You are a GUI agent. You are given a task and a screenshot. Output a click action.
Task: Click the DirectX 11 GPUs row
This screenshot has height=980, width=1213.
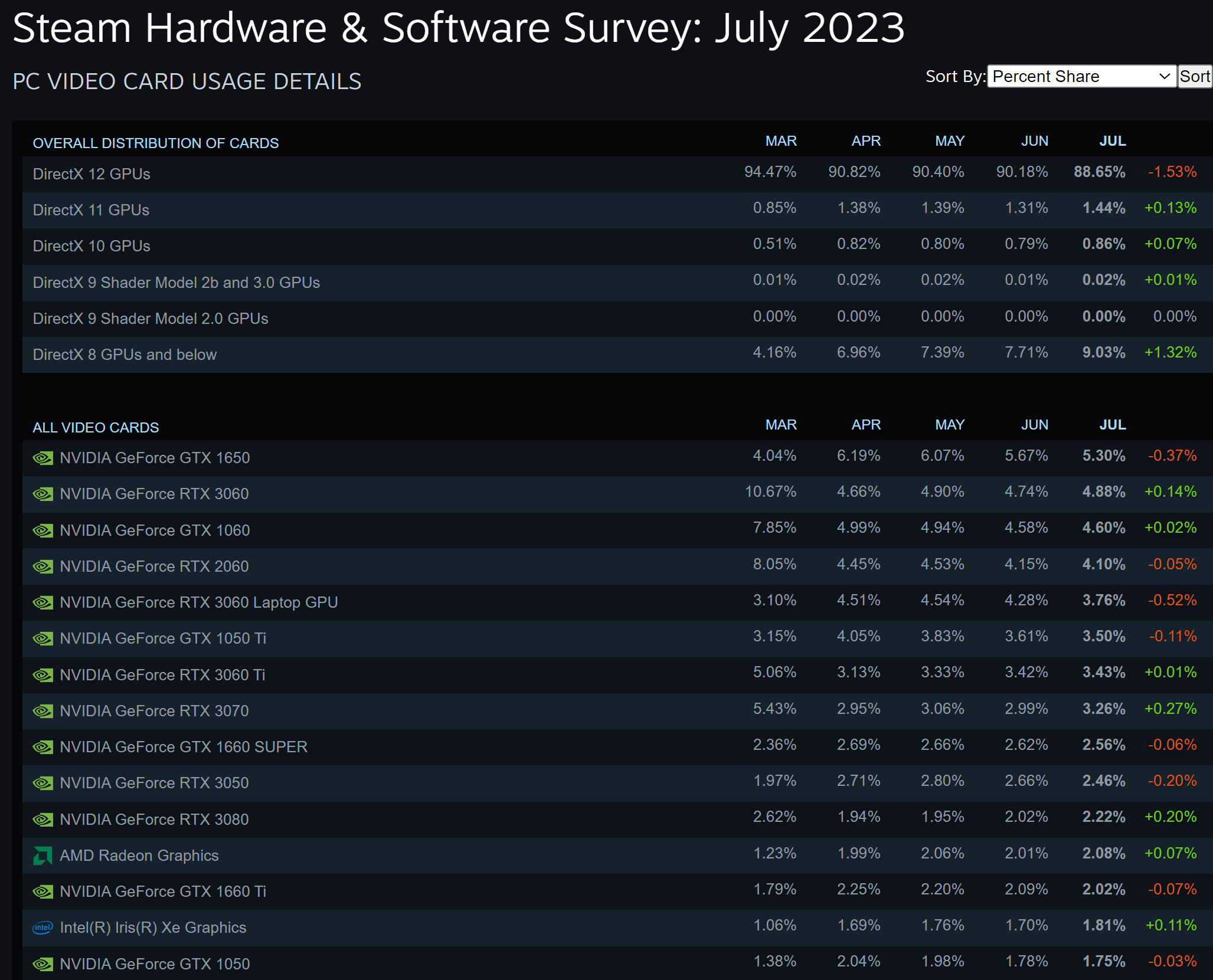(x=91, y=210)
